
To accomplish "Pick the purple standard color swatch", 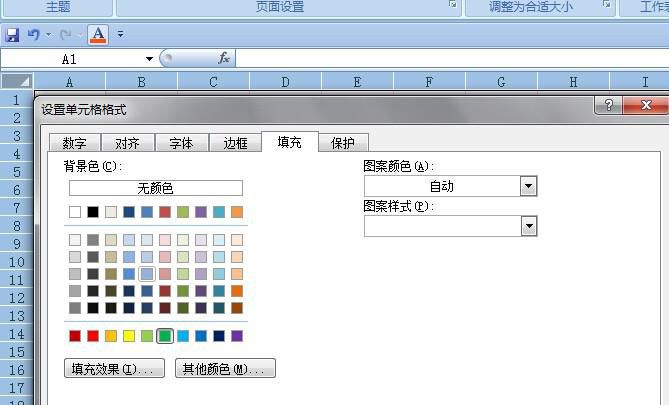I will click(x=237, y=336).
